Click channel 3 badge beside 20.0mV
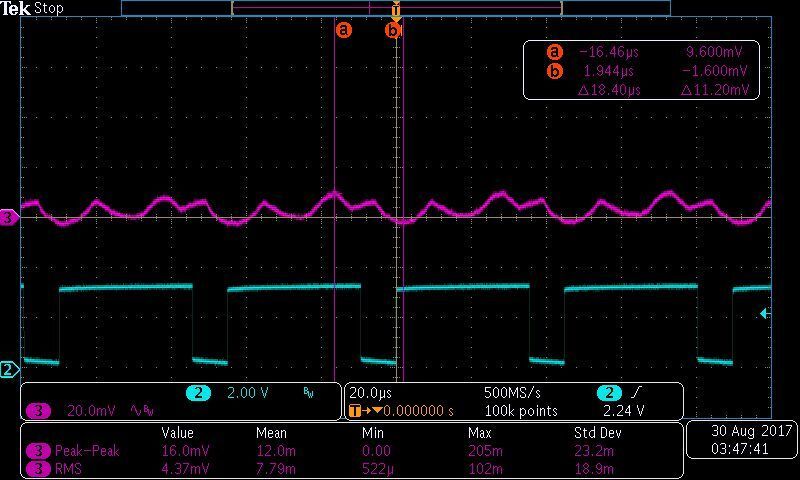 pos(38,411)
